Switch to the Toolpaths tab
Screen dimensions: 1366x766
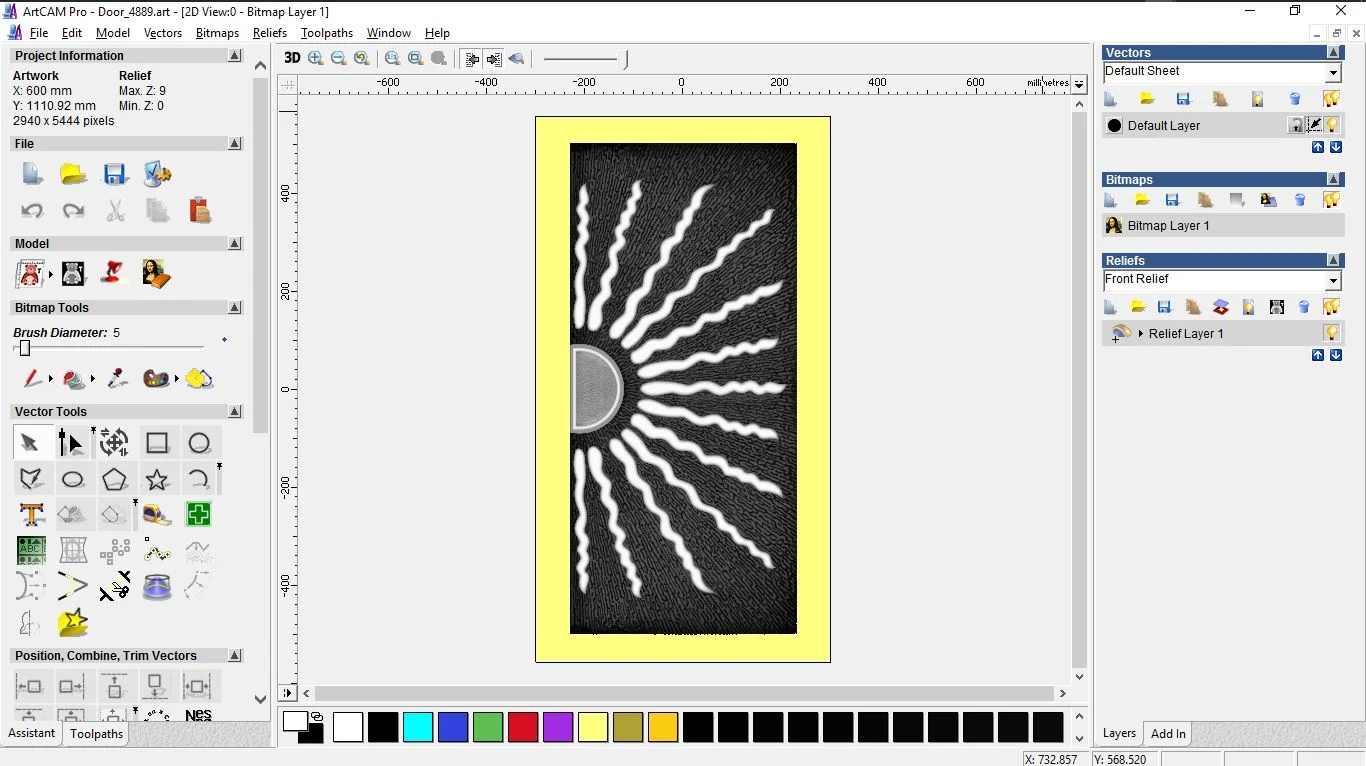pyautogui.click(x=96, y=734)
